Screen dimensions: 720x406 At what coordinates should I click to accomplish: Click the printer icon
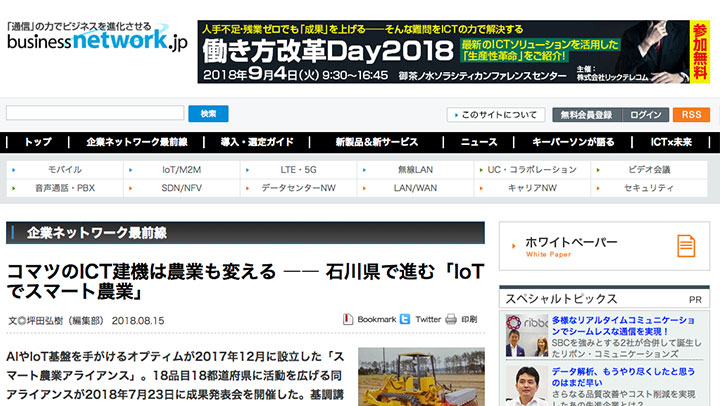(x=451, y=319)
